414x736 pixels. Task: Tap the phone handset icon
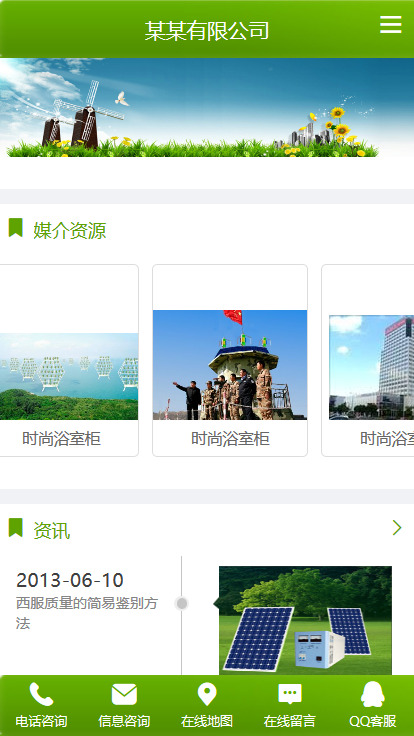pyautogui.click(x=41, y=694)
